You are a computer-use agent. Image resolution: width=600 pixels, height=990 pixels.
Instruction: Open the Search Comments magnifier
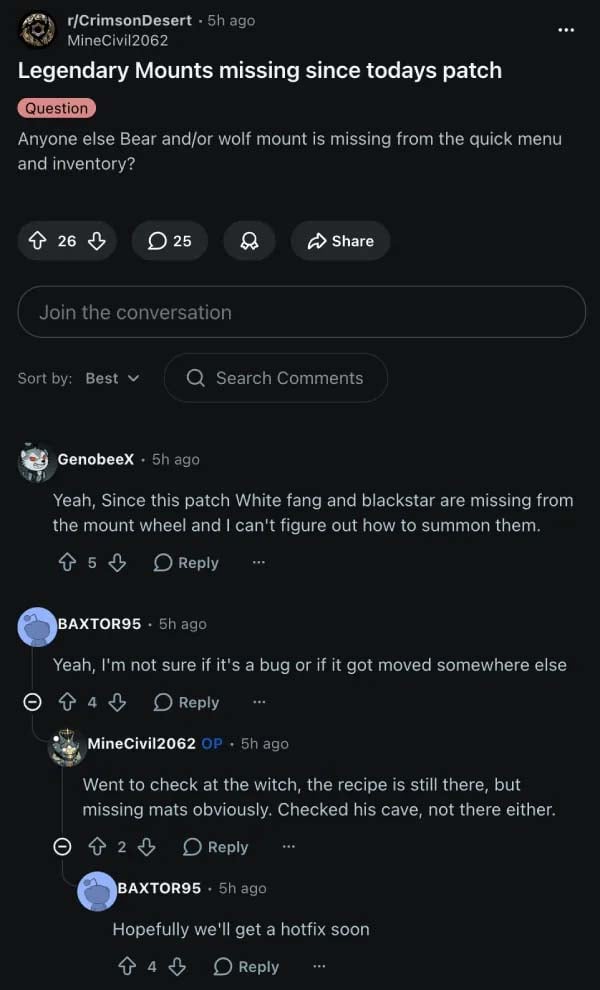(x=196, y=378)
